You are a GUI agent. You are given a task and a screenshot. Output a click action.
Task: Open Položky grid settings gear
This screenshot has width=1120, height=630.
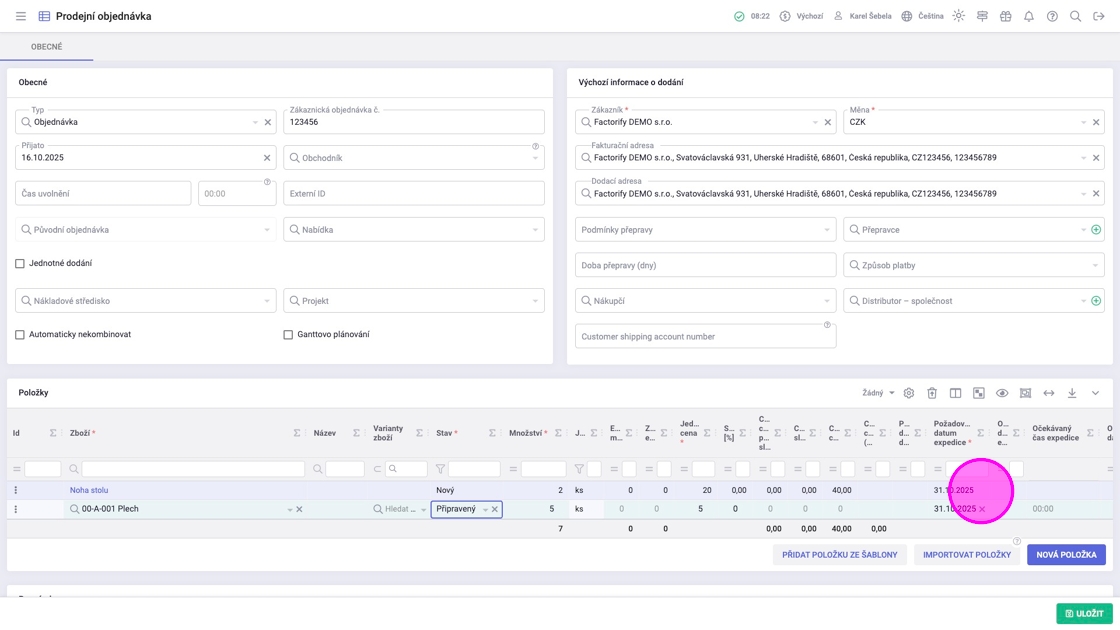click(908, 393)
